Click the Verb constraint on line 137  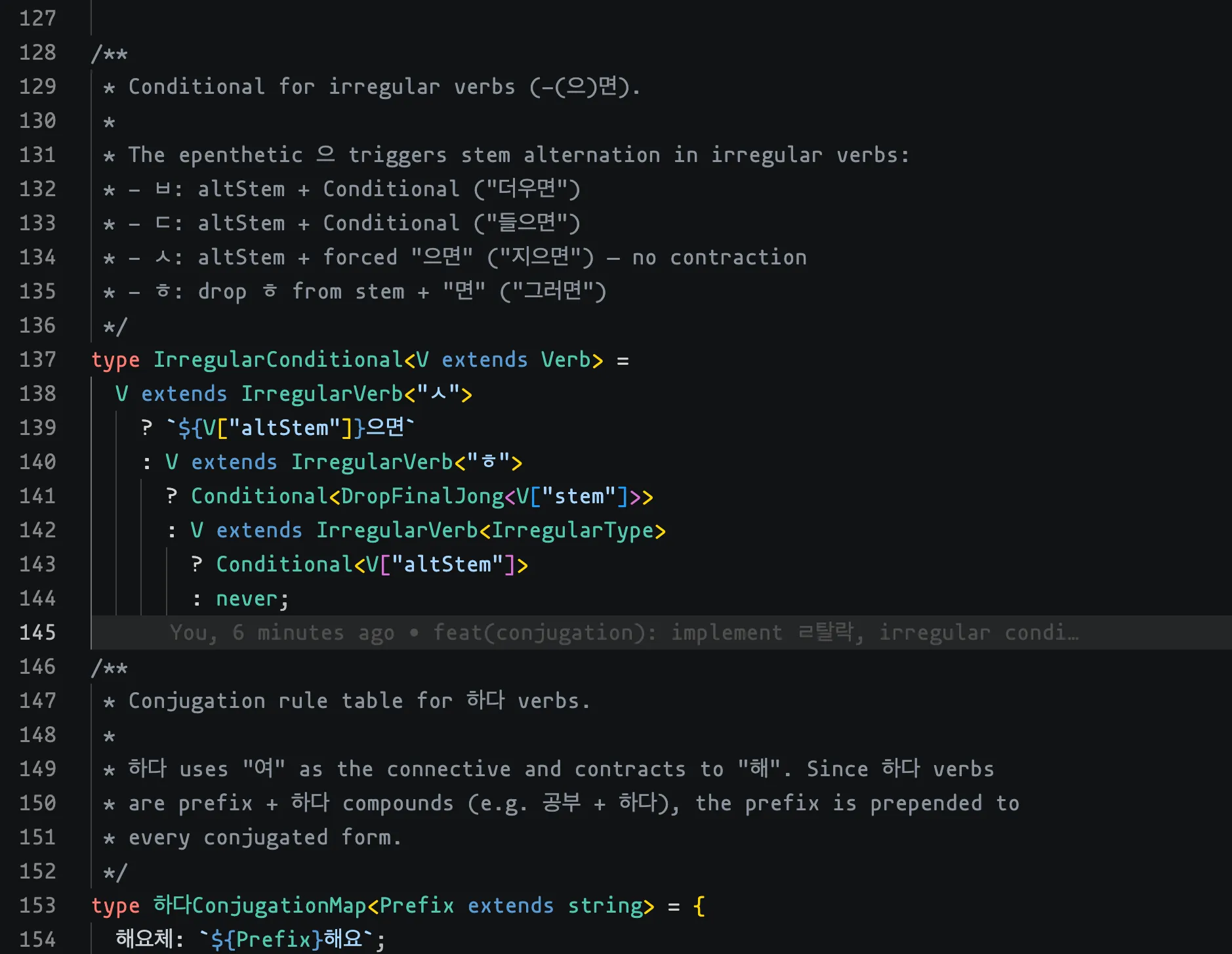click(x=565, y=360)
